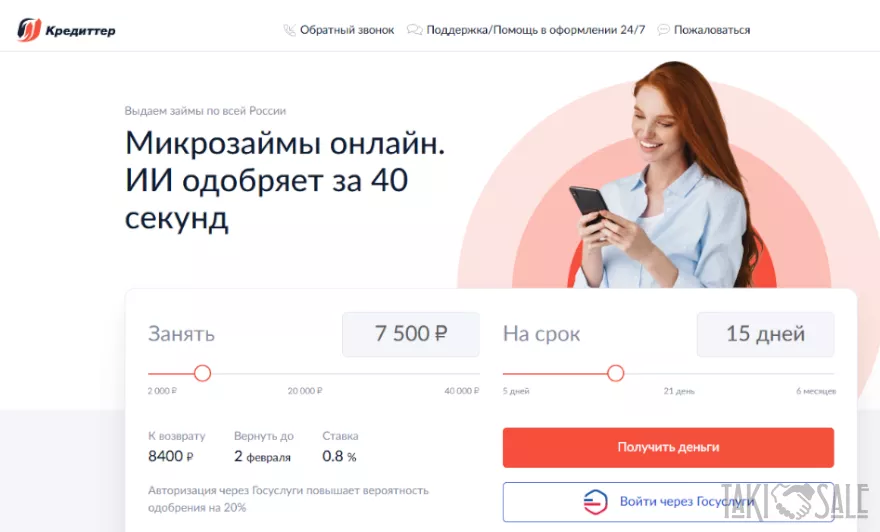Set amount slider at the 40 000 ₽ end
The image size is (880, 532).
pyautogui.click(x=479, y=373)
